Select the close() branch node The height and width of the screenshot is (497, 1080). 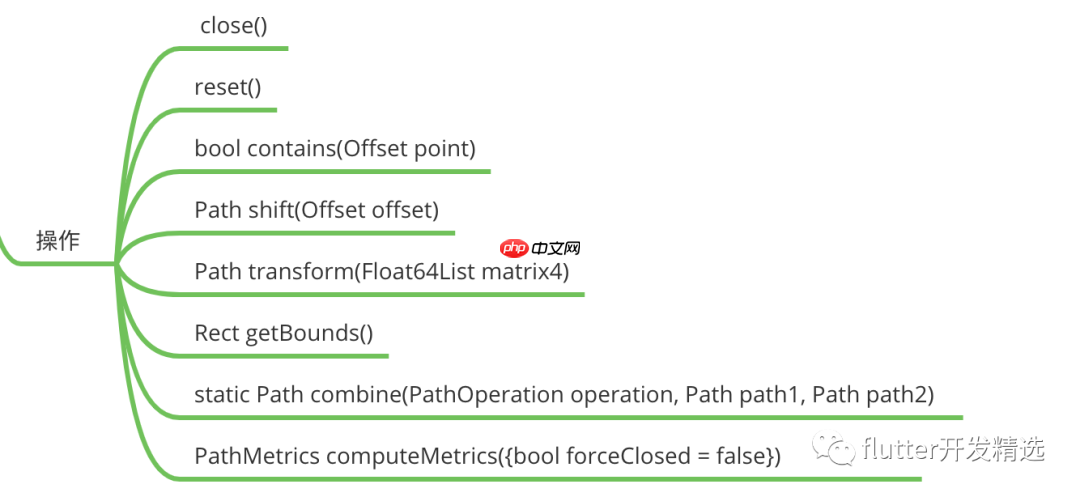pos(234,25)
